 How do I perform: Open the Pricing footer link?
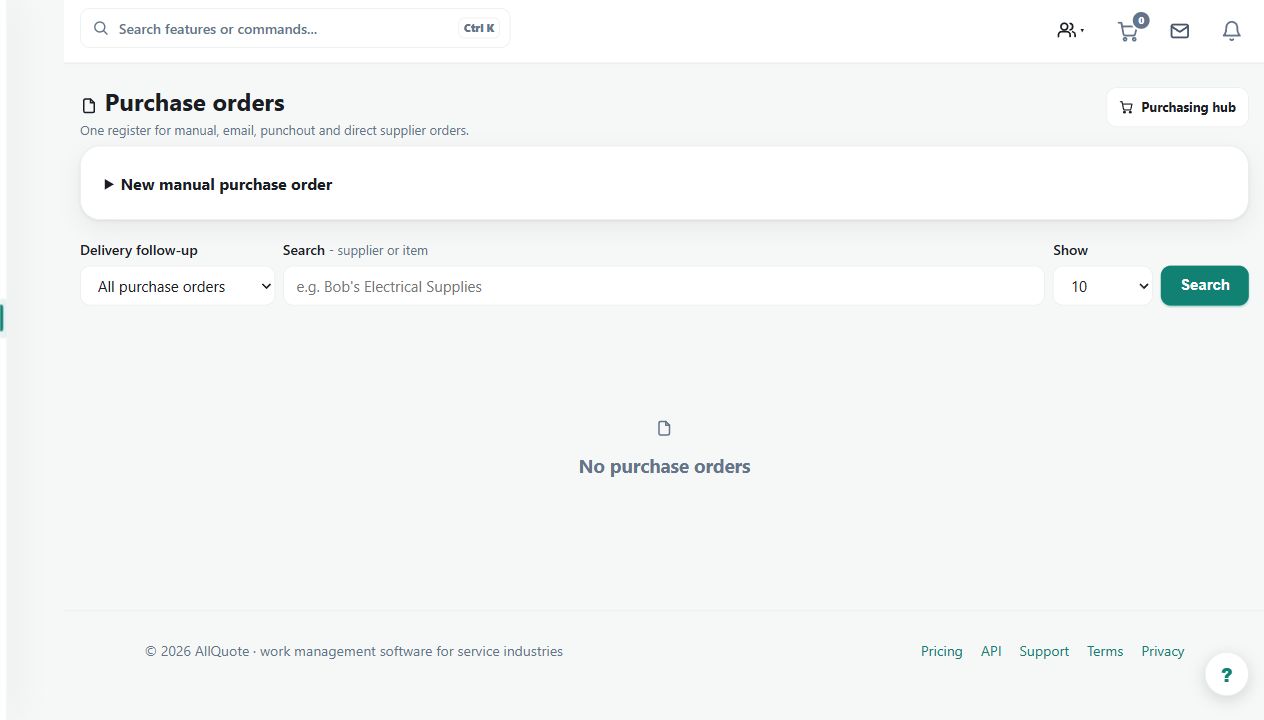(x=942, y=651)
